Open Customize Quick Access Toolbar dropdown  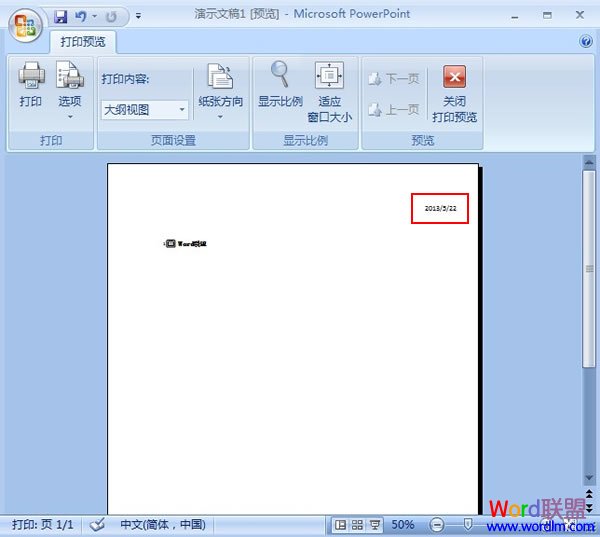pyautogui.click(x=138, y=16)
